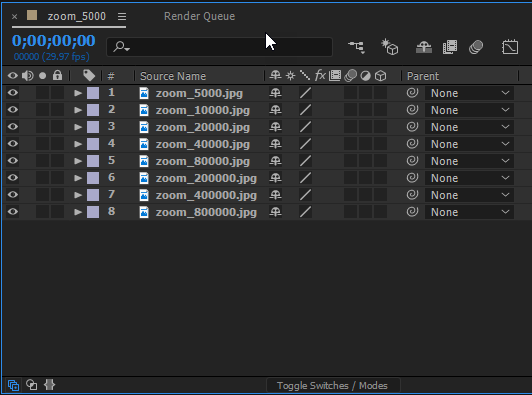Open Parent dropdown for zoom_400000.jpg
The width and height of the screenshot is (532, 395).
pos(469,195)
